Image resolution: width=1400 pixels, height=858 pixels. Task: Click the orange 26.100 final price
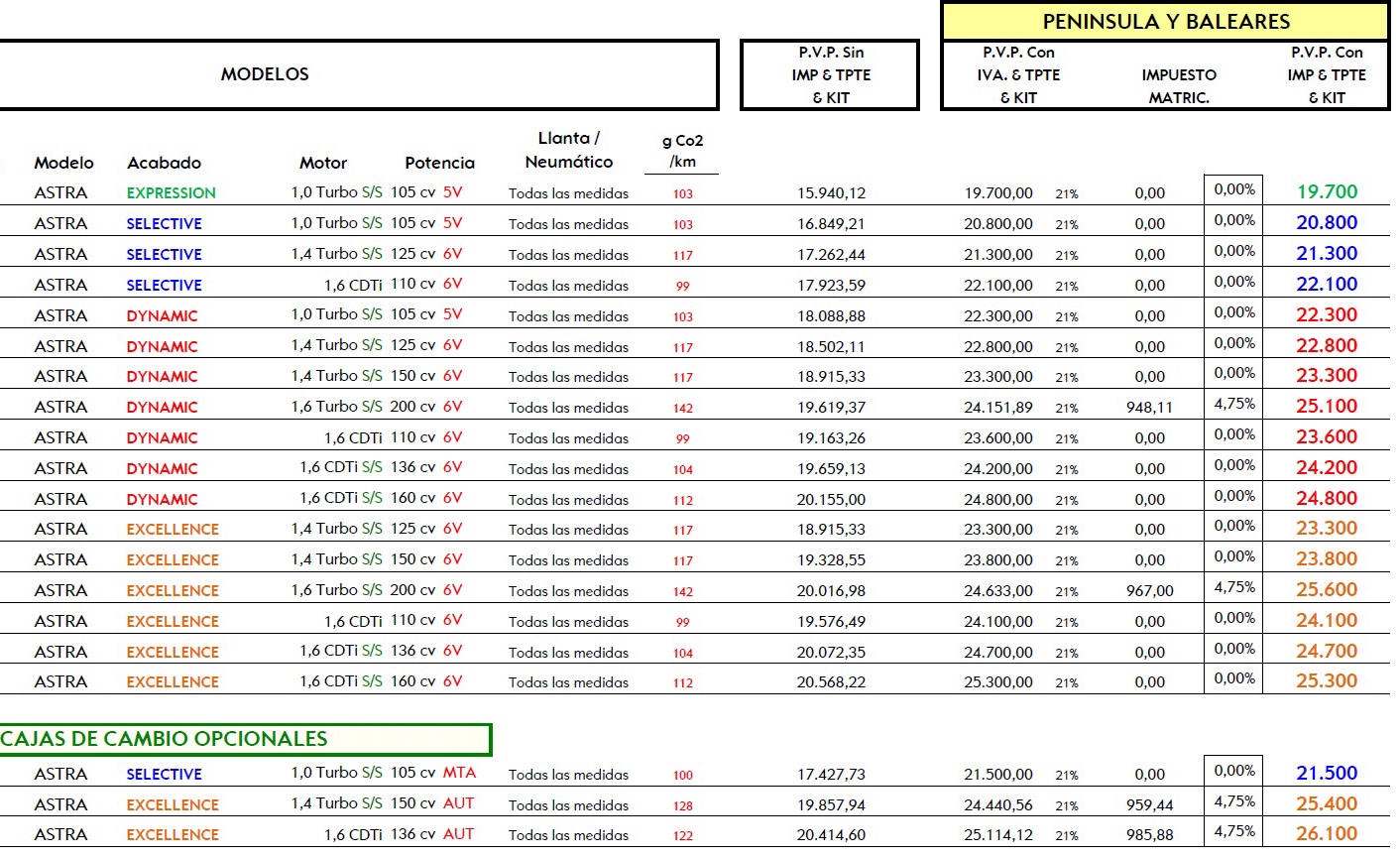click(1327, 834)
